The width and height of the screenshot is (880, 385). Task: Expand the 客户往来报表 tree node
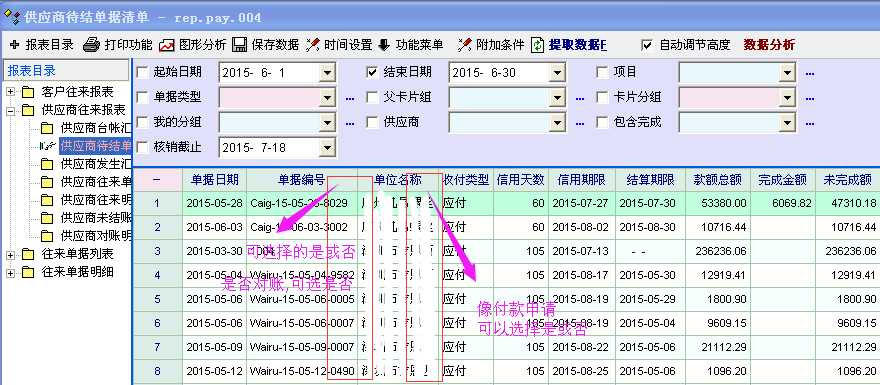[x=11, y=91]
